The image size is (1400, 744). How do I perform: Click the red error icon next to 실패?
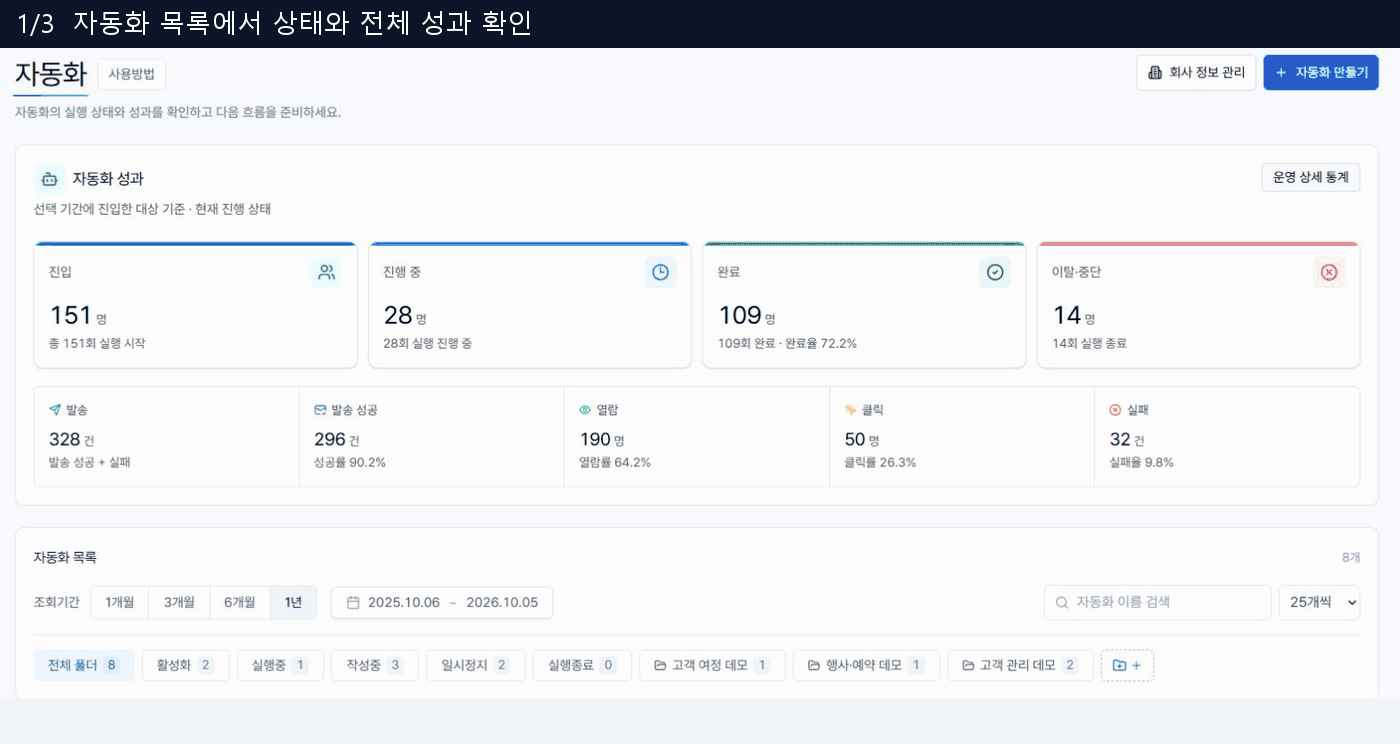coord(1116,410)
